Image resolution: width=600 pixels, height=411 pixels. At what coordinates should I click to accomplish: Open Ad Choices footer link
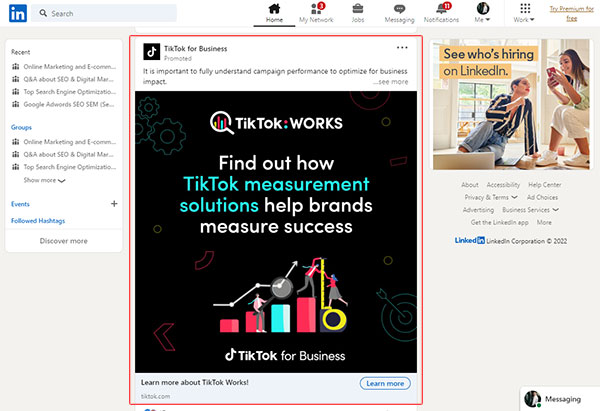542,197
